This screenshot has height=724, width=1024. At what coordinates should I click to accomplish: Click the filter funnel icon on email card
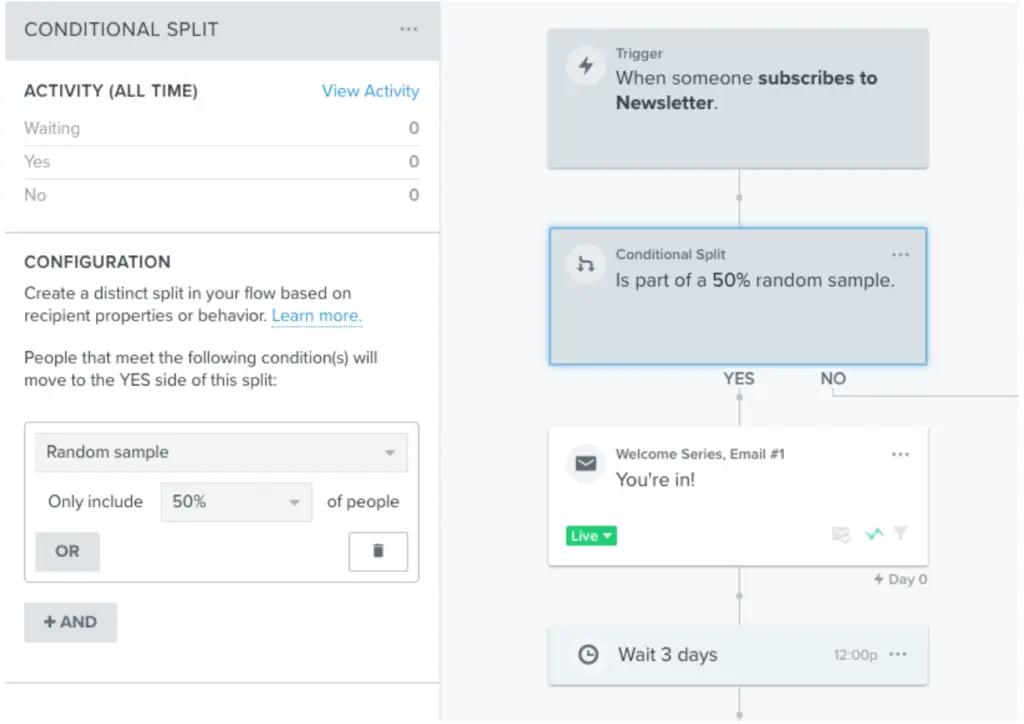click(x=899, y=535)
